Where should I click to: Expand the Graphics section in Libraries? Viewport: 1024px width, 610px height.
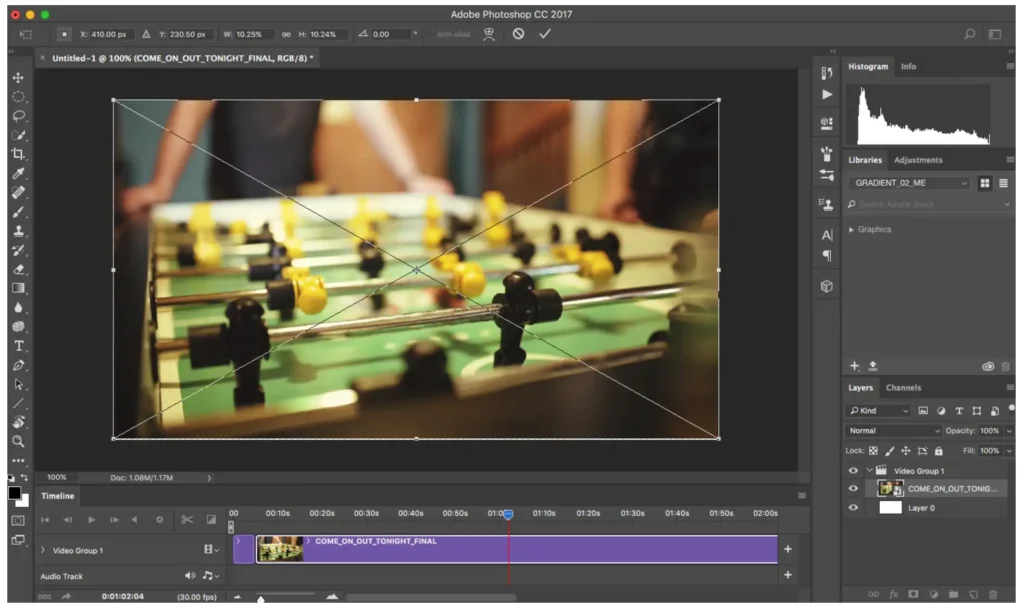[x=852, y=230]
